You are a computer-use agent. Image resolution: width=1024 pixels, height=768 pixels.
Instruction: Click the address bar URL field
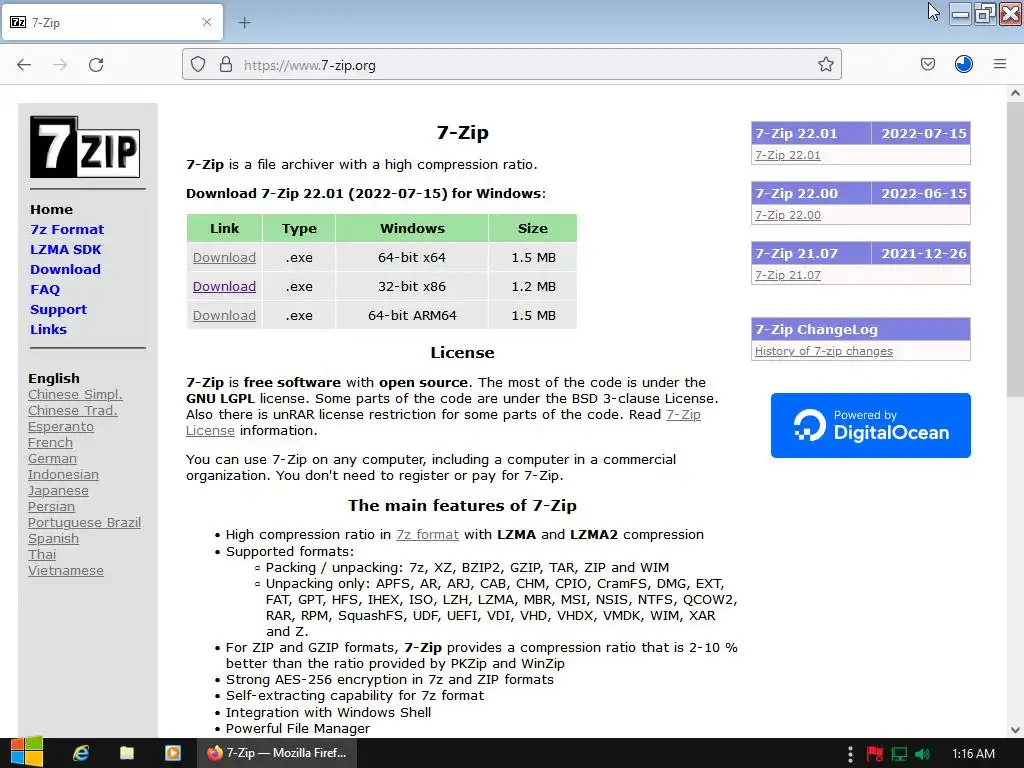tap(511, 65)
